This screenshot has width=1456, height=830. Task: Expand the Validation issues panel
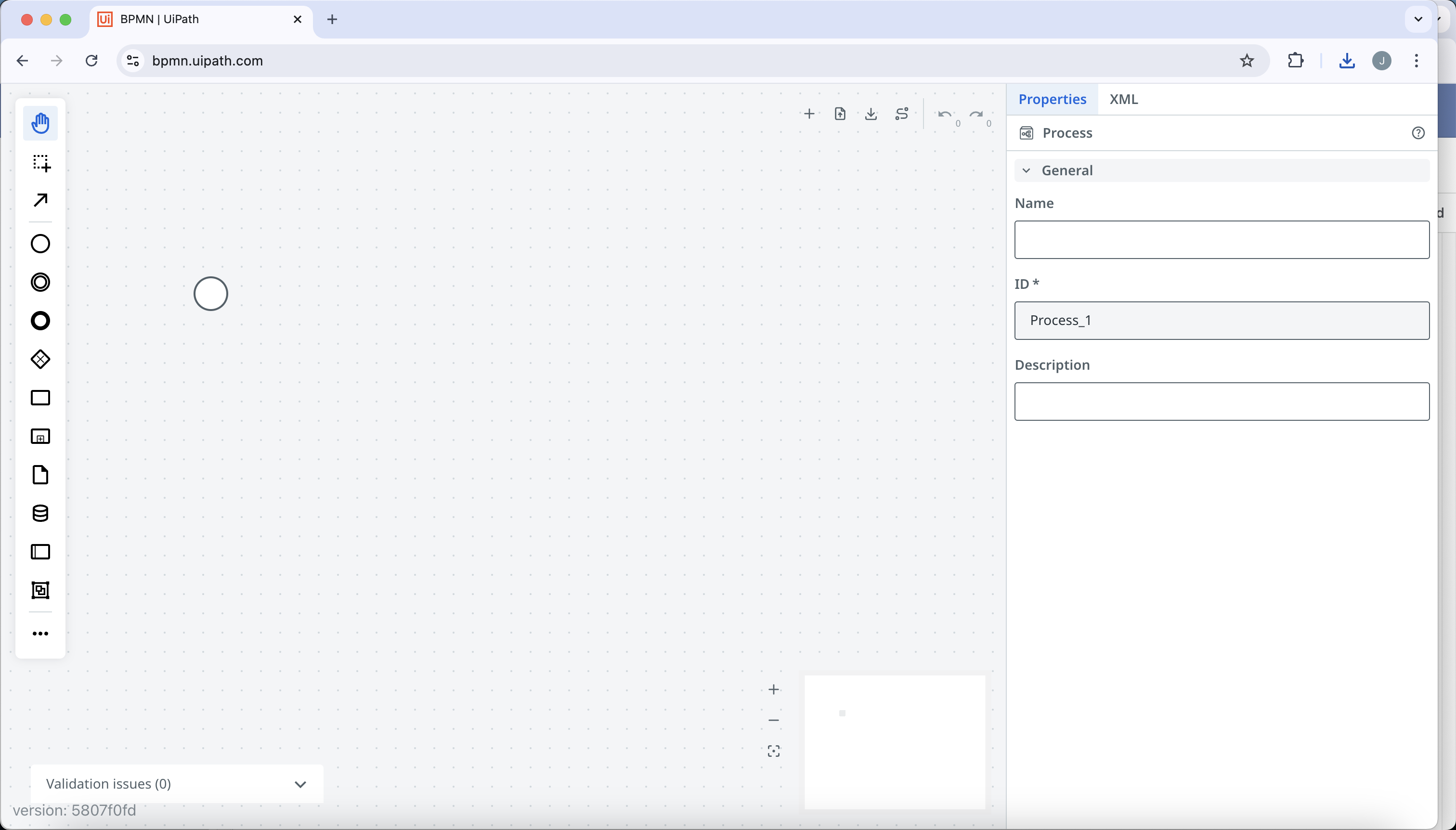(177, 784)
